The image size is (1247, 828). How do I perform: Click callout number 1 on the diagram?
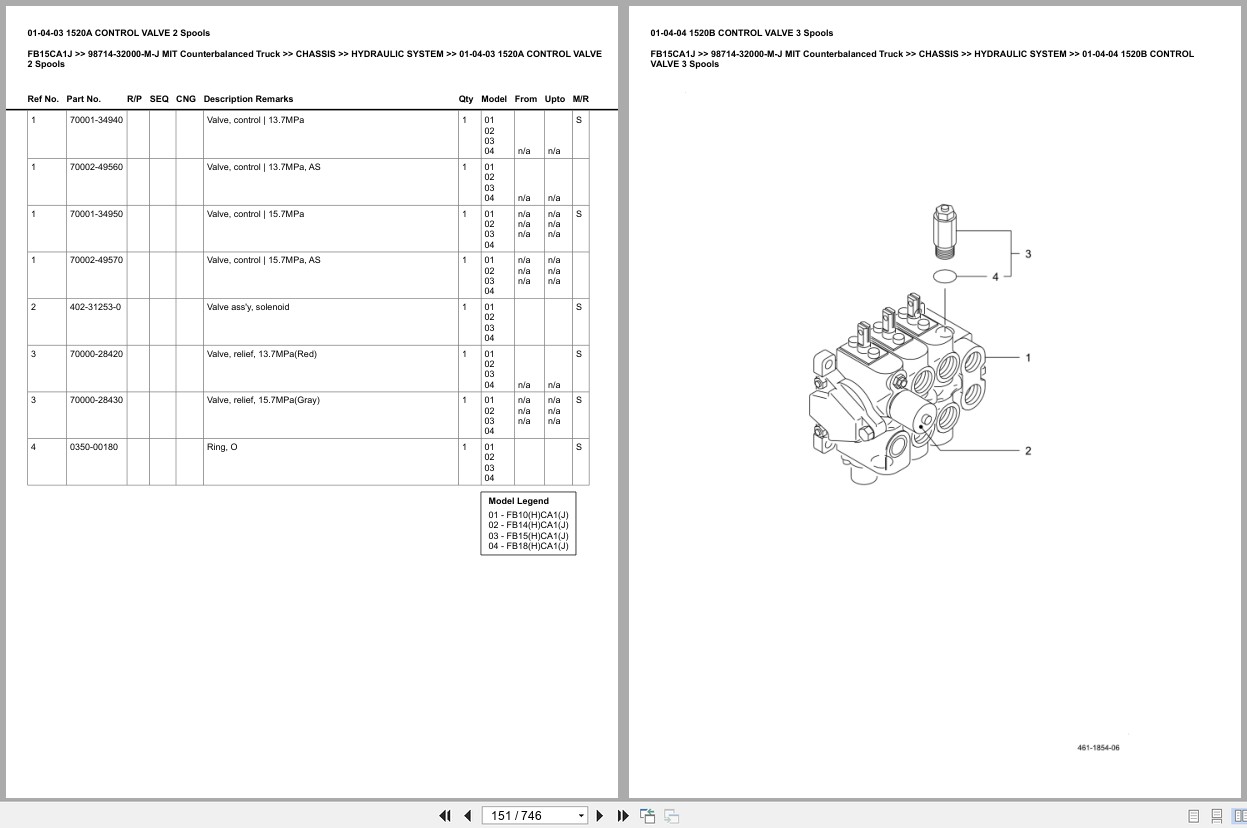point(1028,357)
